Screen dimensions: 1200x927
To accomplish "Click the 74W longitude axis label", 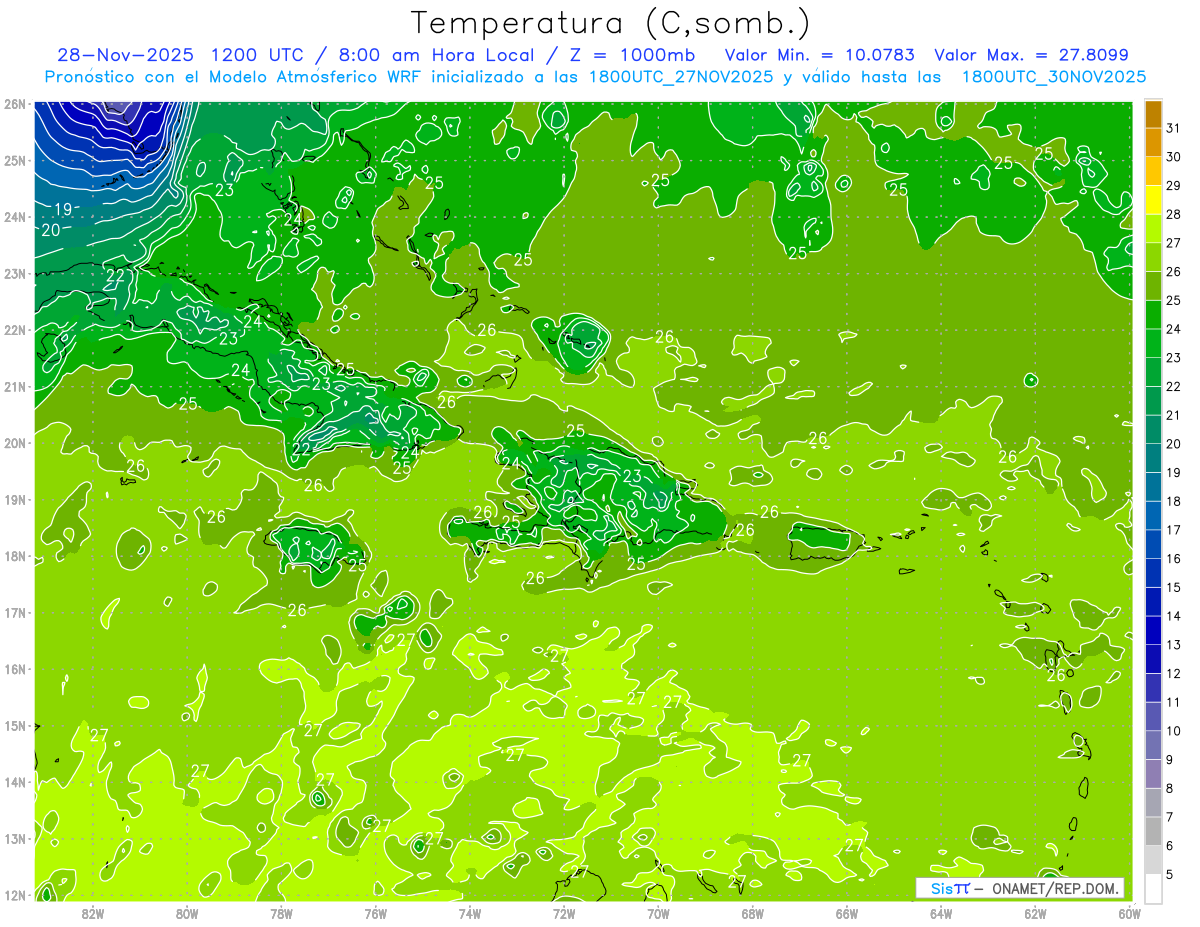I will coord(470,913).
